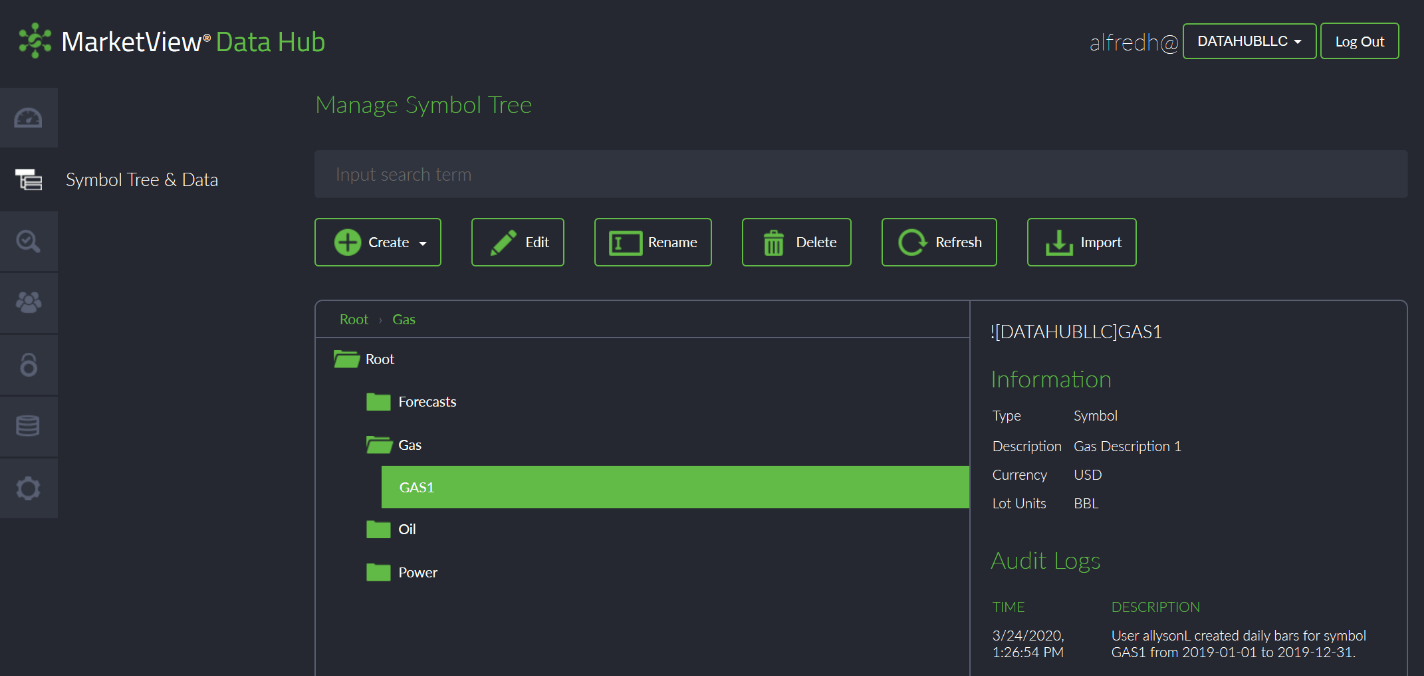
Task: Click the BBL lot units value
Action: [x=1086, y=503]
